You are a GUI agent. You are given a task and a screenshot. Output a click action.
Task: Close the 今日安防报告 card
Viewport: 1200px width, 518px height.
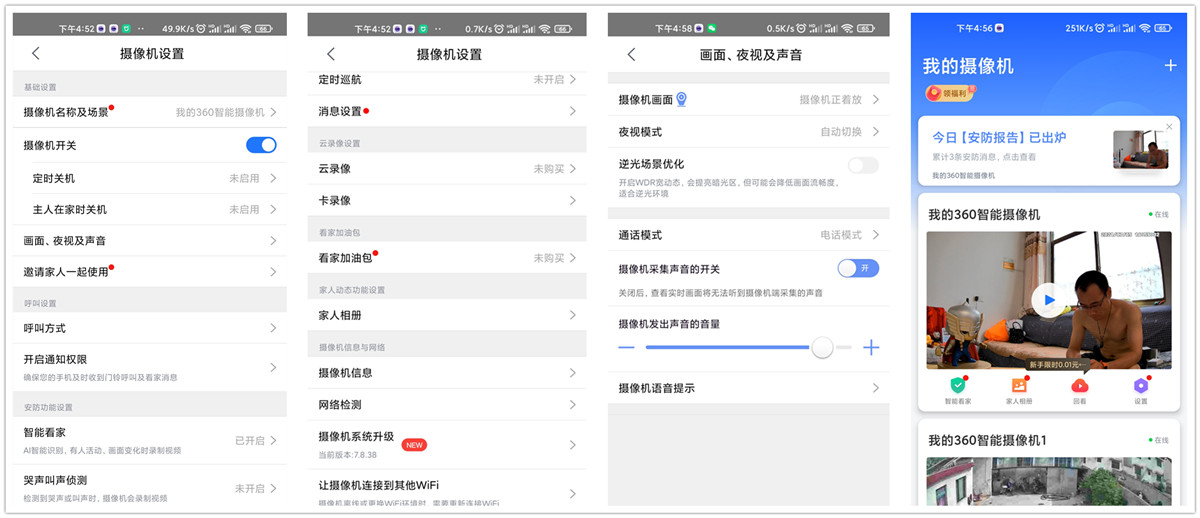1169,127
